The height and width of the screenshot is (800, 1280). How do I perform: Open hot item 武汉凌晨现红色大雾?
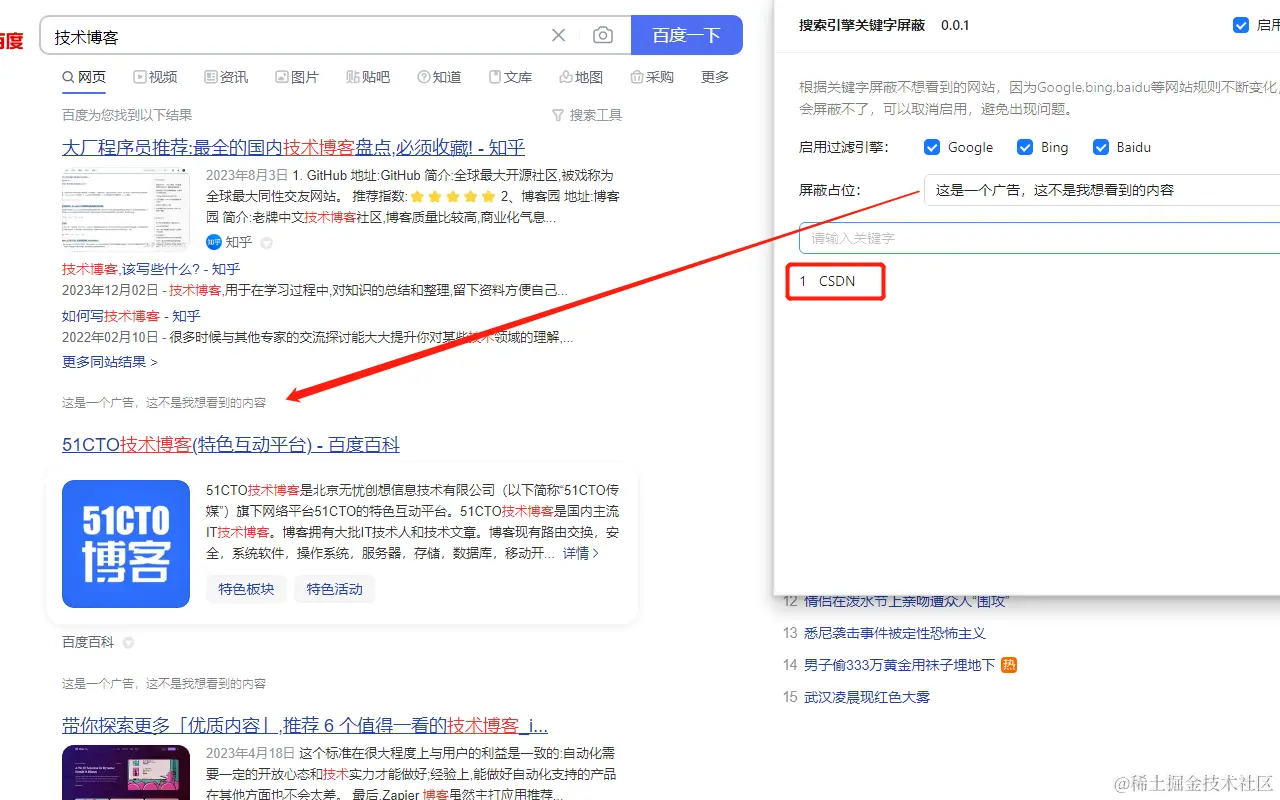pyautogui.click(x=867, y=697)
